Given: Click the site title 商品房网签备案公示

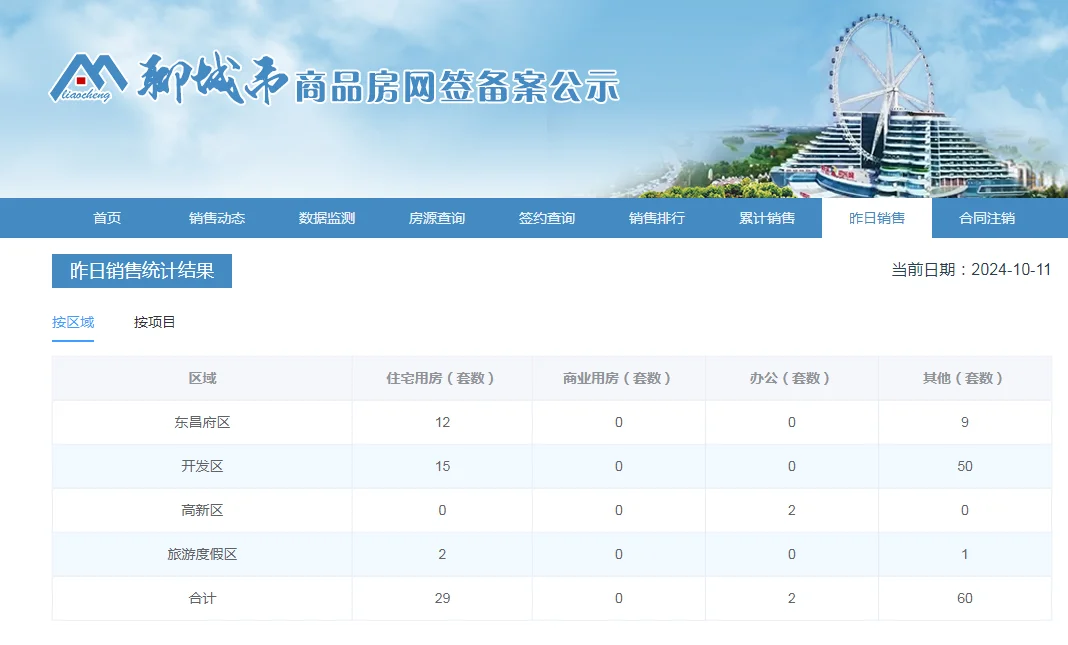Looking at the screenshot, I should [457, 88].
